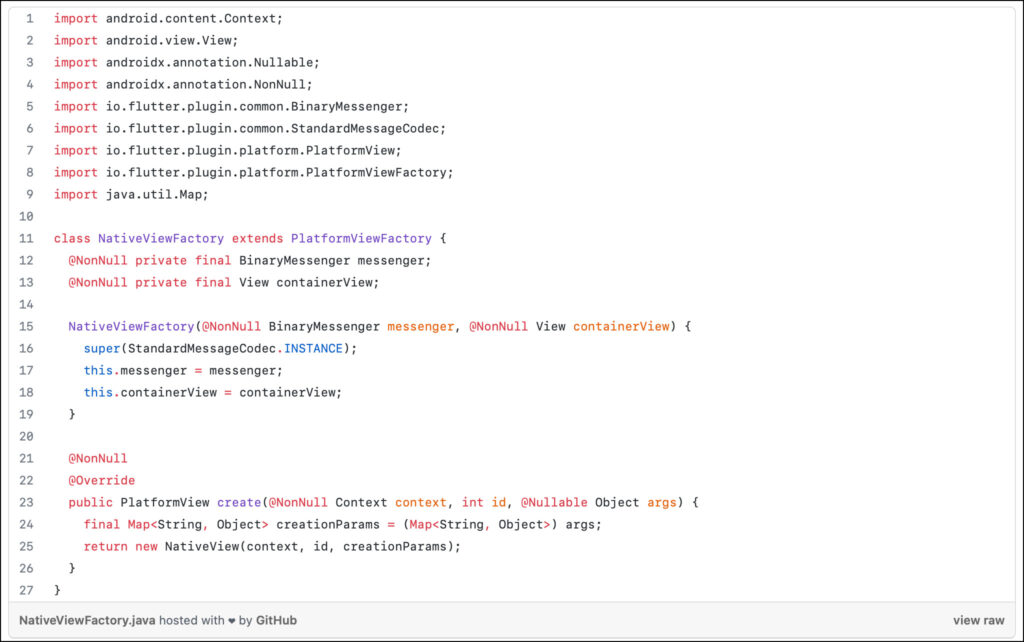Click the heart icon in gist footer
Screen dimensions: 1024x642
click(232, 620)
